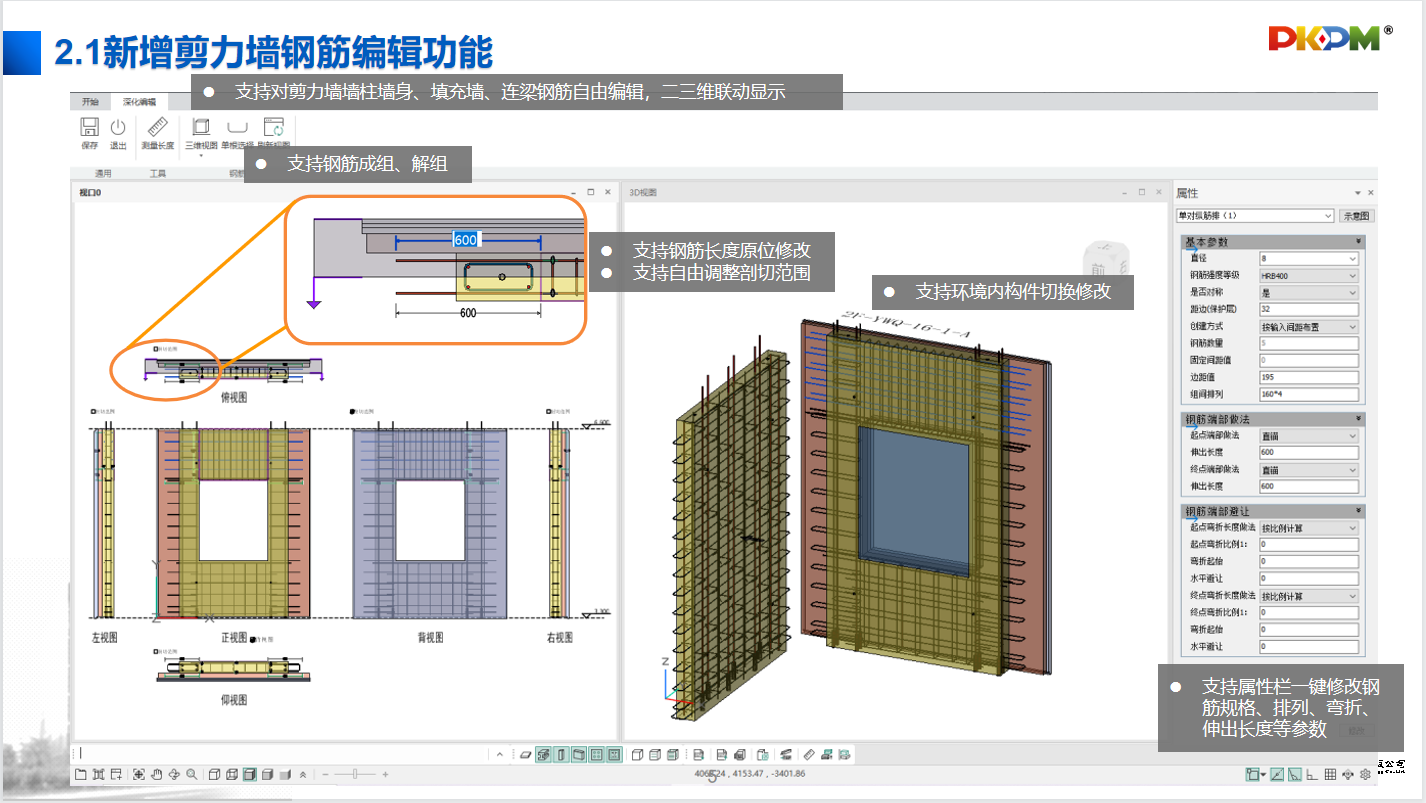Open the 终点弯折长度做法 dropdown
This screenshot has height=803, width=1426.
click(1353, 596)
